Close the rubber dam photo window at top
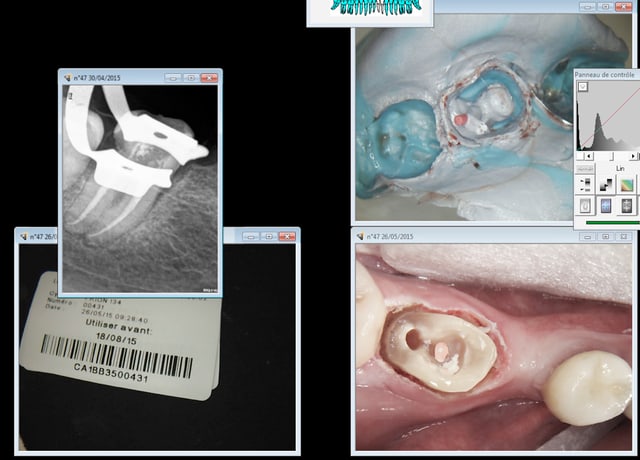 point(624,6)
